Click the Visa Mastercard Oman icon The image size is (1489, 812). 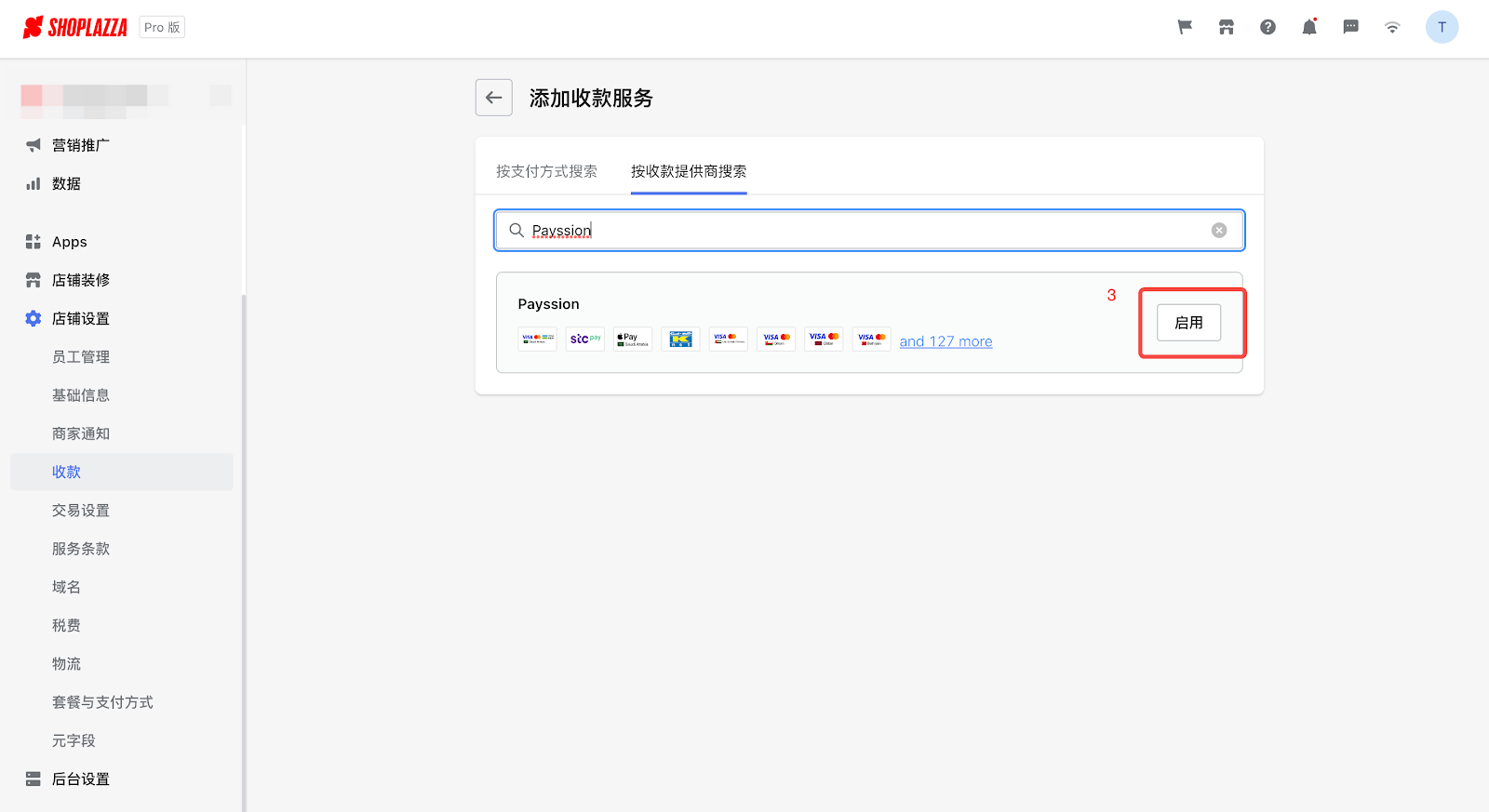pyautogui.click(x=776, y=339)
